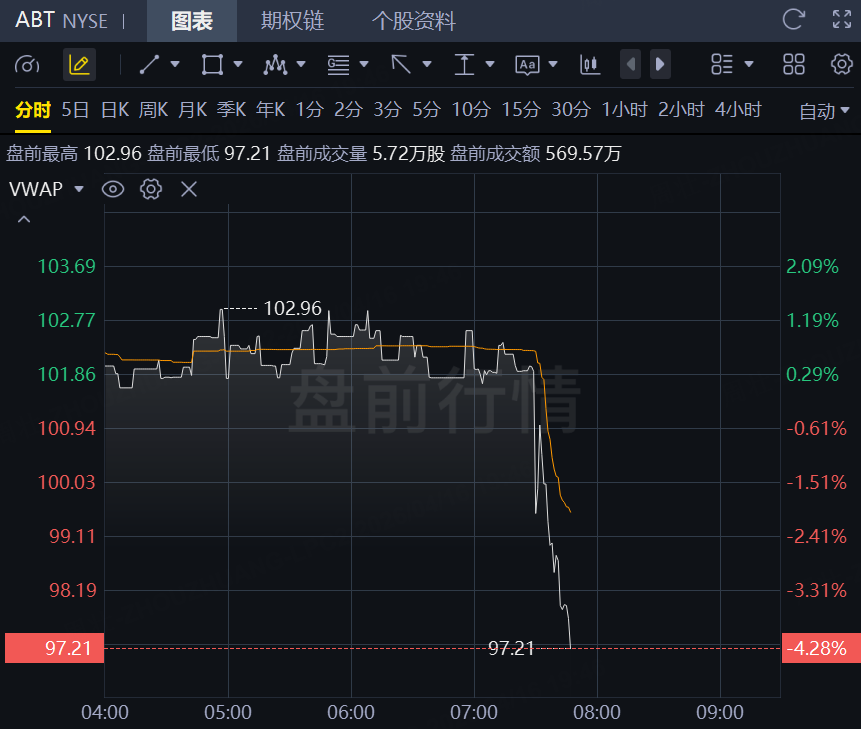861x729 pixels.
Task: Select the 分时 timeframe
Action: pyautogui.click(x=33, y=110)
